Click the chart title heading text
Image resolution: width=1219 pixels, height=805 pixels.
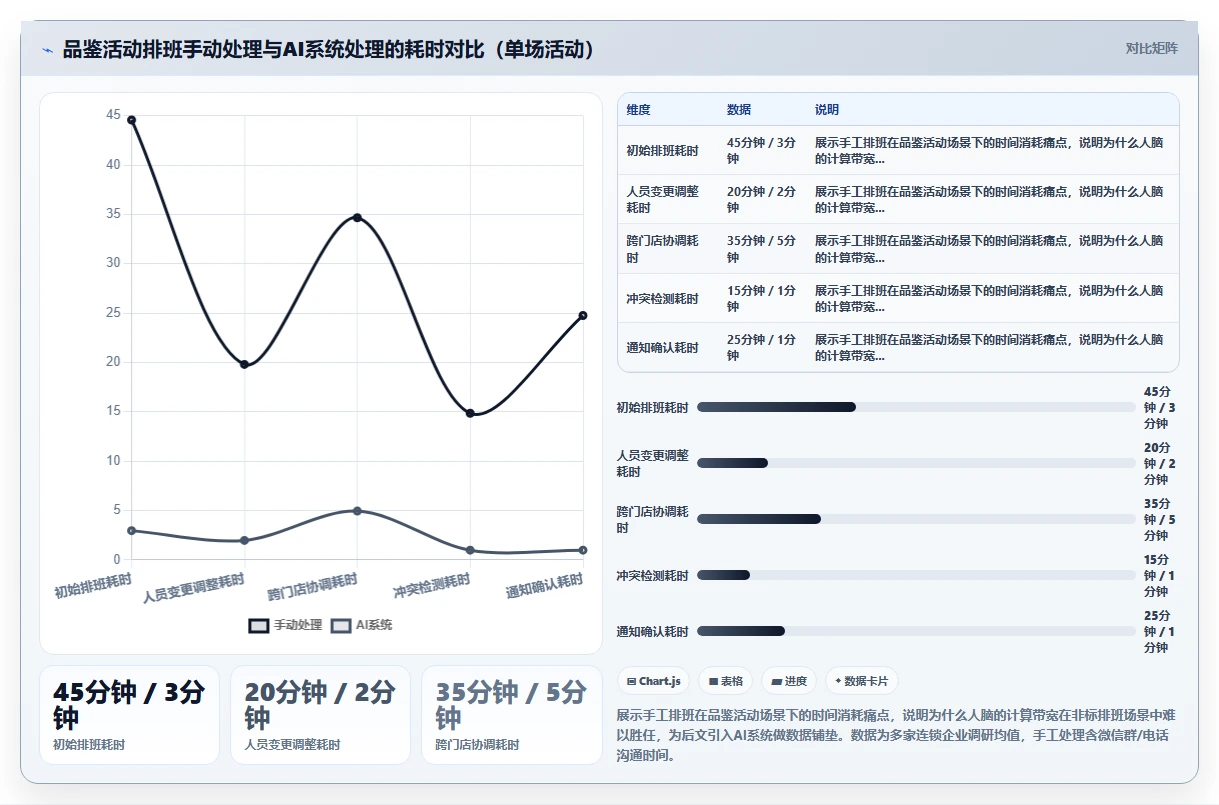point(329,49)
